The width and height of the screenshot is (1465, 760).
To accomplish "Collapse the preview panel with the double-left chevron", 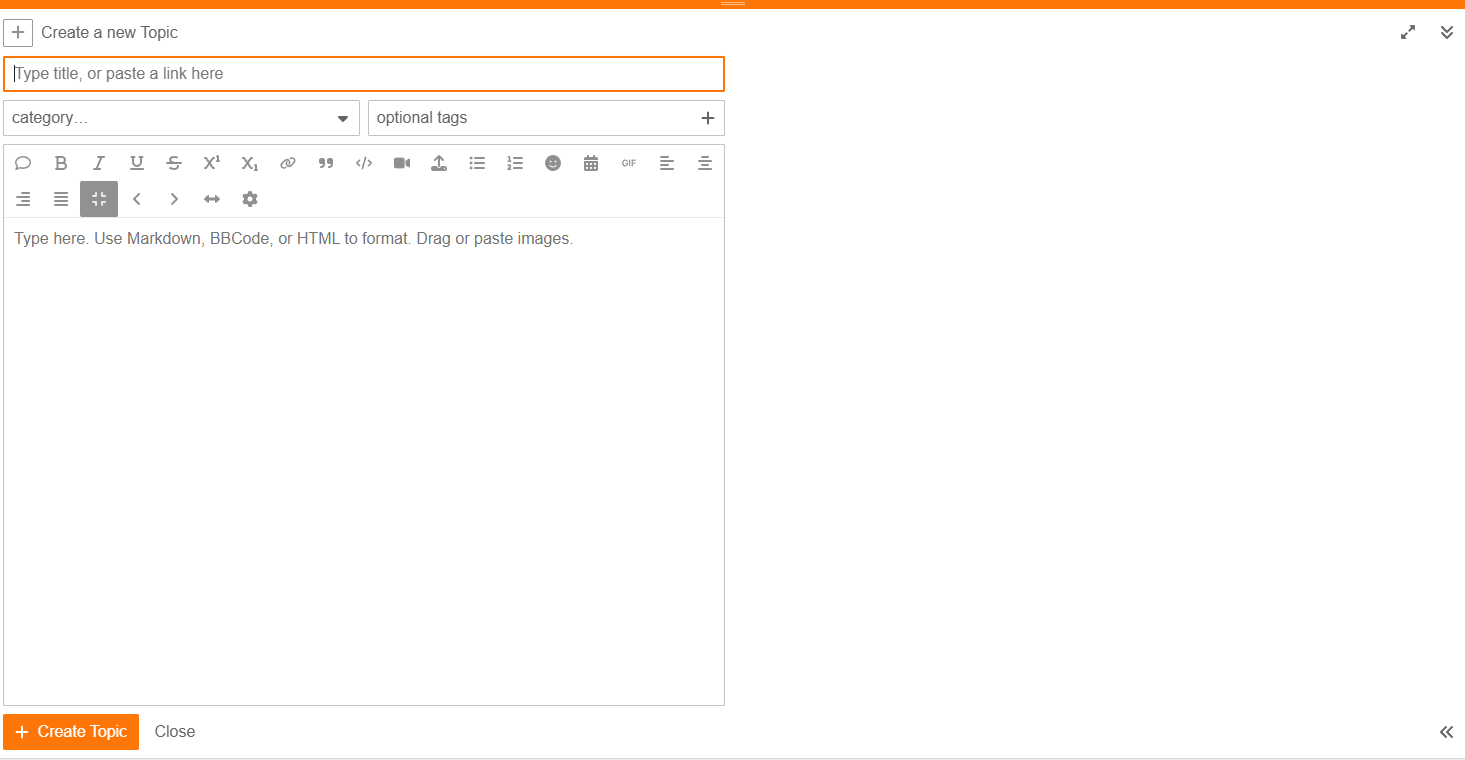I will (x=1446, y=732).
